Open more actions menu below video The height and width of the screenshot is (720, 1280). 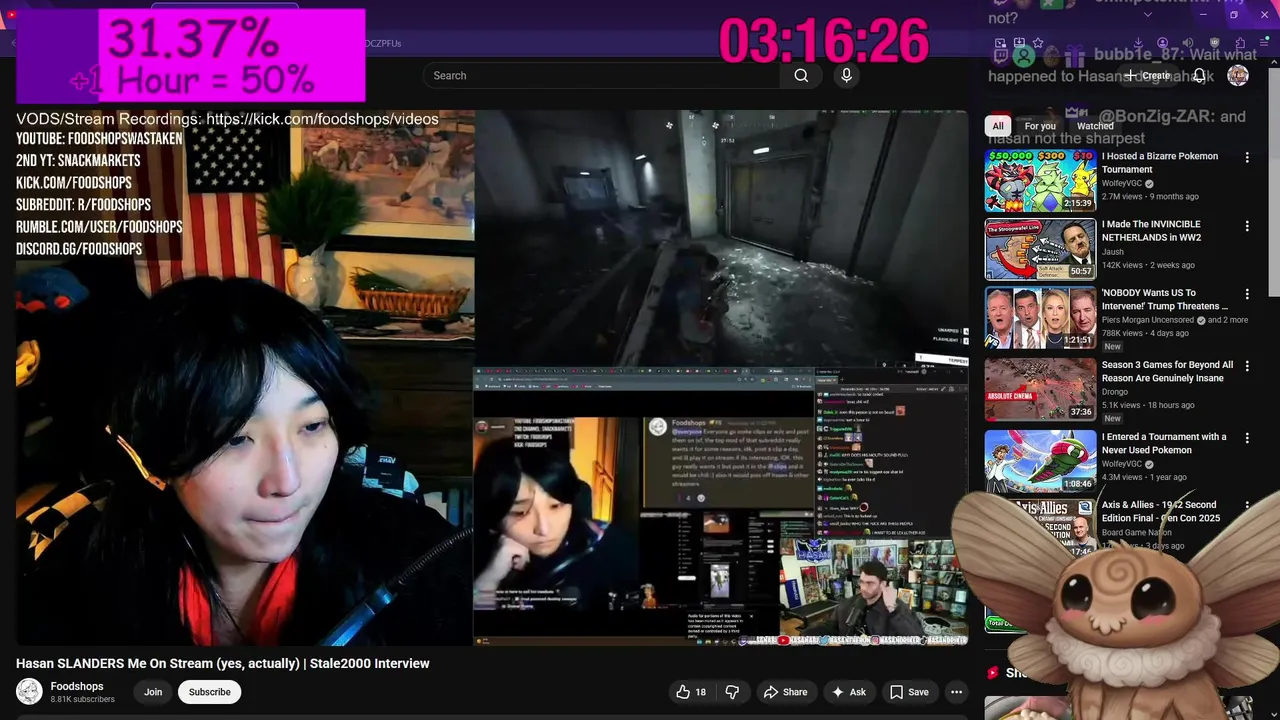pyautogui.click(x=956, y=692)
